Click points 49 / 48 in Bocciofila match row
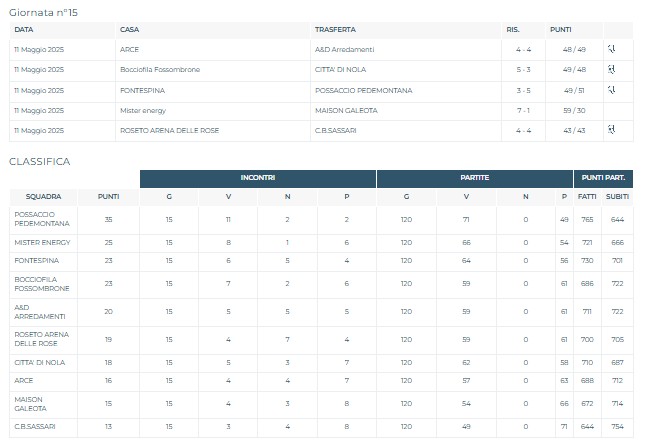Screen dimensions: 652x441 (x=574, y=69)
